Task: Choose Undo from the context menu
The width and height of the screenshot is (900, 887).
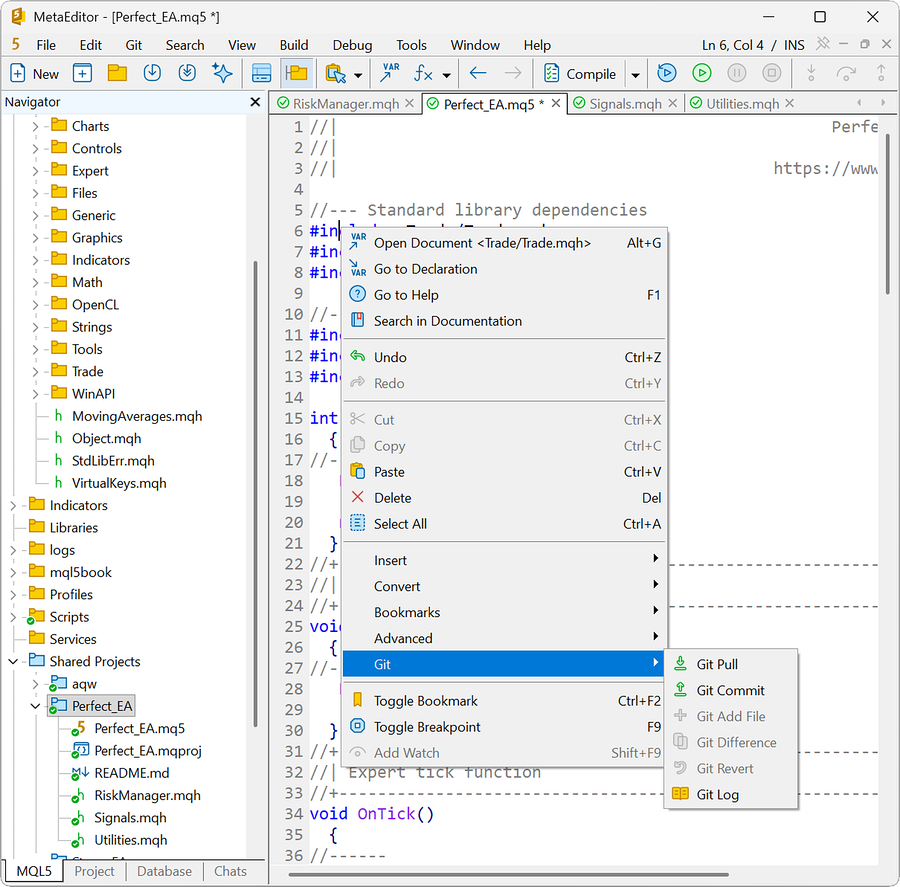Action: pyautogui.click(x=505, y=357)
